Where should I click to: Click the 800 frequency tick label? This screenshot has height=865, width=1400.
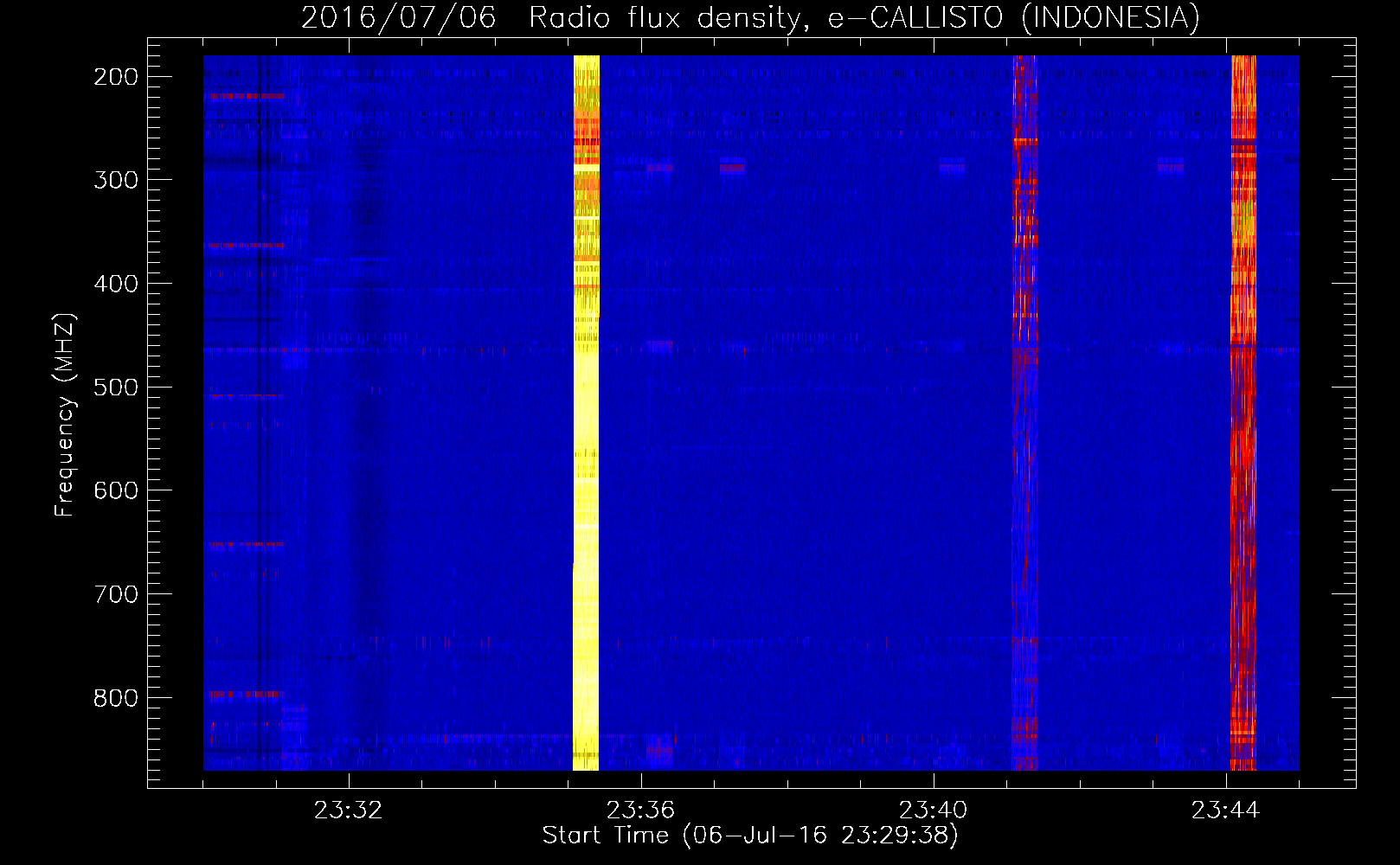click(x=116, y=697)
